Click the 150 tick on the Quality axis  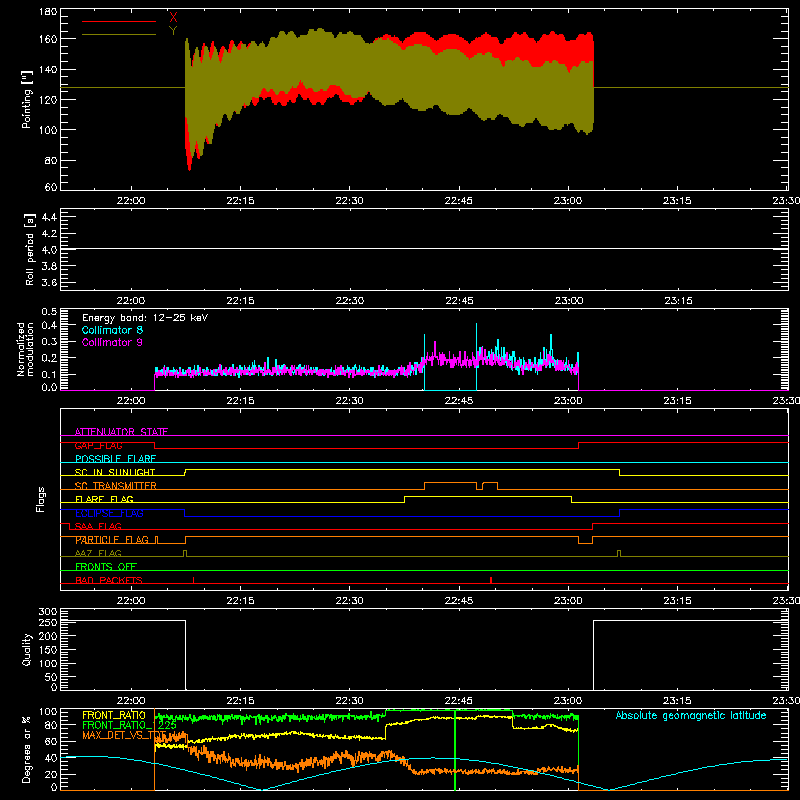click(48, 650)
